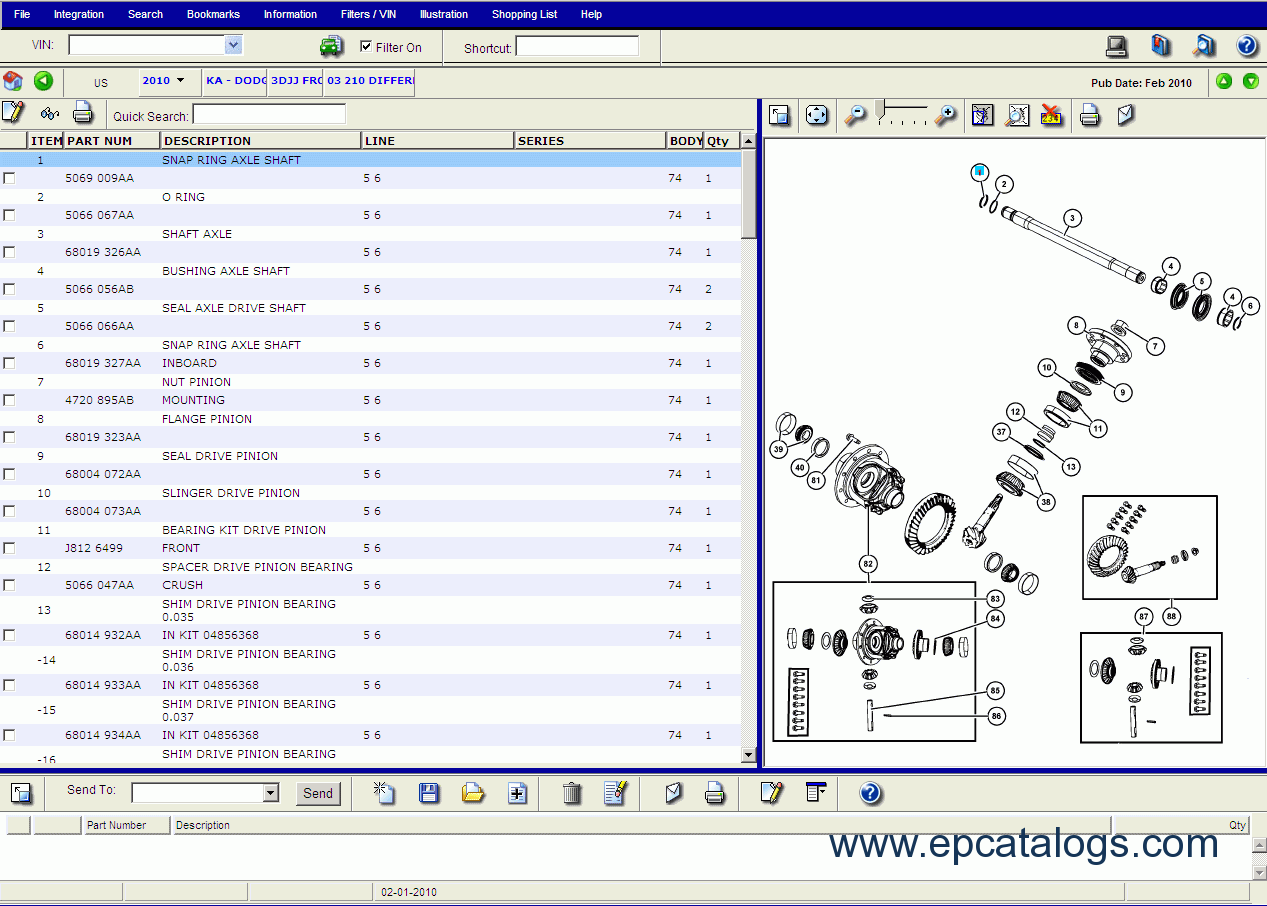Open the Send To dropdown
This screenshot has width=1267, height=906.
click(270, 793)
